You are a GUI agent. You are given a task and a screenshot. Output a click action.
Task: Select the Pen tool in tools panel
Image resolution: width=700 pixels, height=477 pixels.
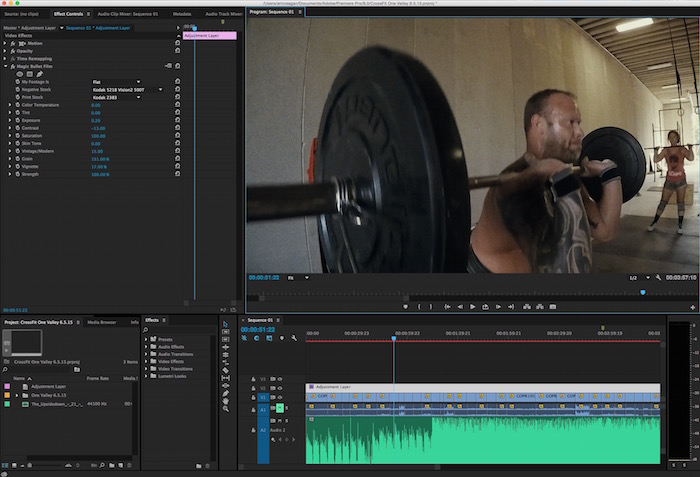click(225, 393)
